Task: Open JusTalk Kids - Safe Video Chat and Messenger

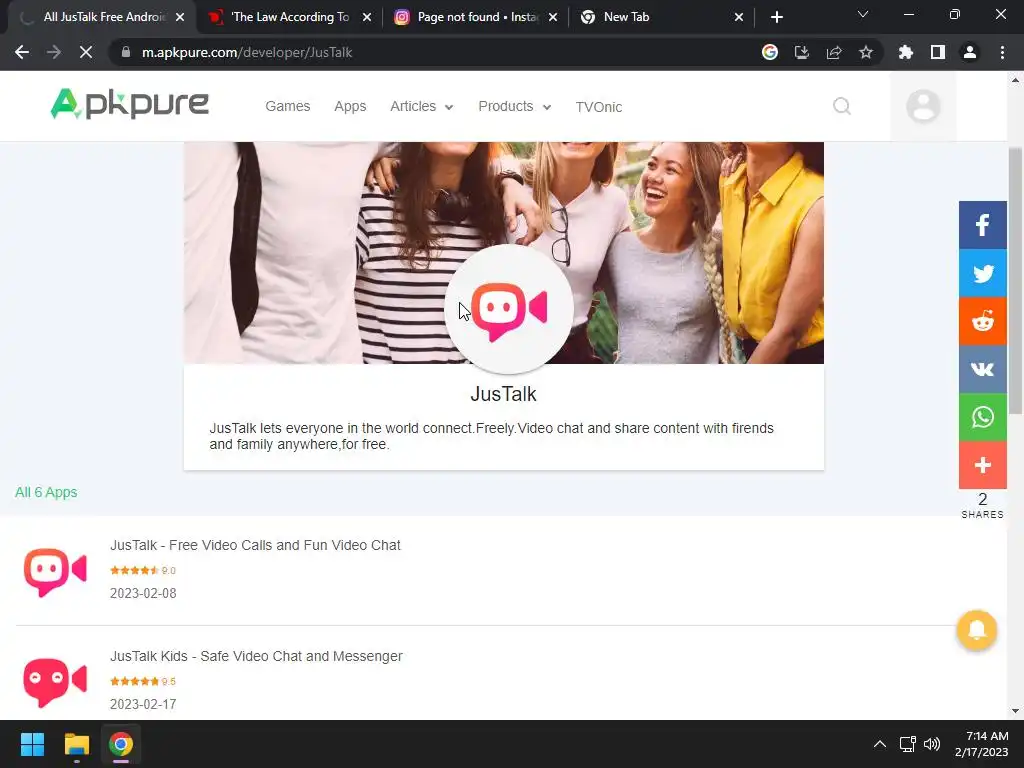Action: (256, 656)
